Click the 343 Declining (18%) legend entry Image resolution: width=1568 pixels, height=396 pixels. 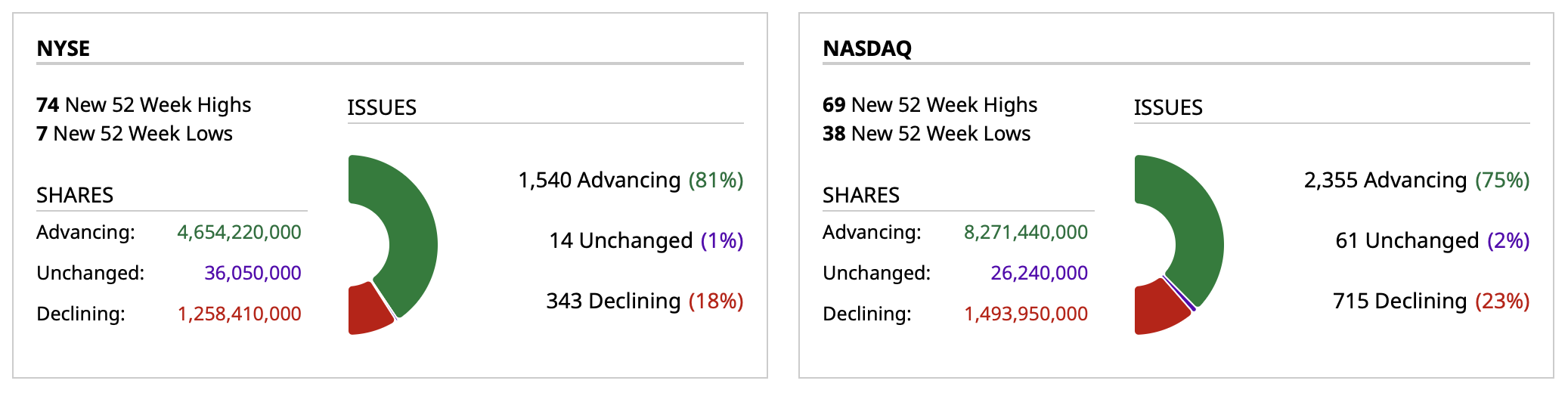(x=645, y=301)
